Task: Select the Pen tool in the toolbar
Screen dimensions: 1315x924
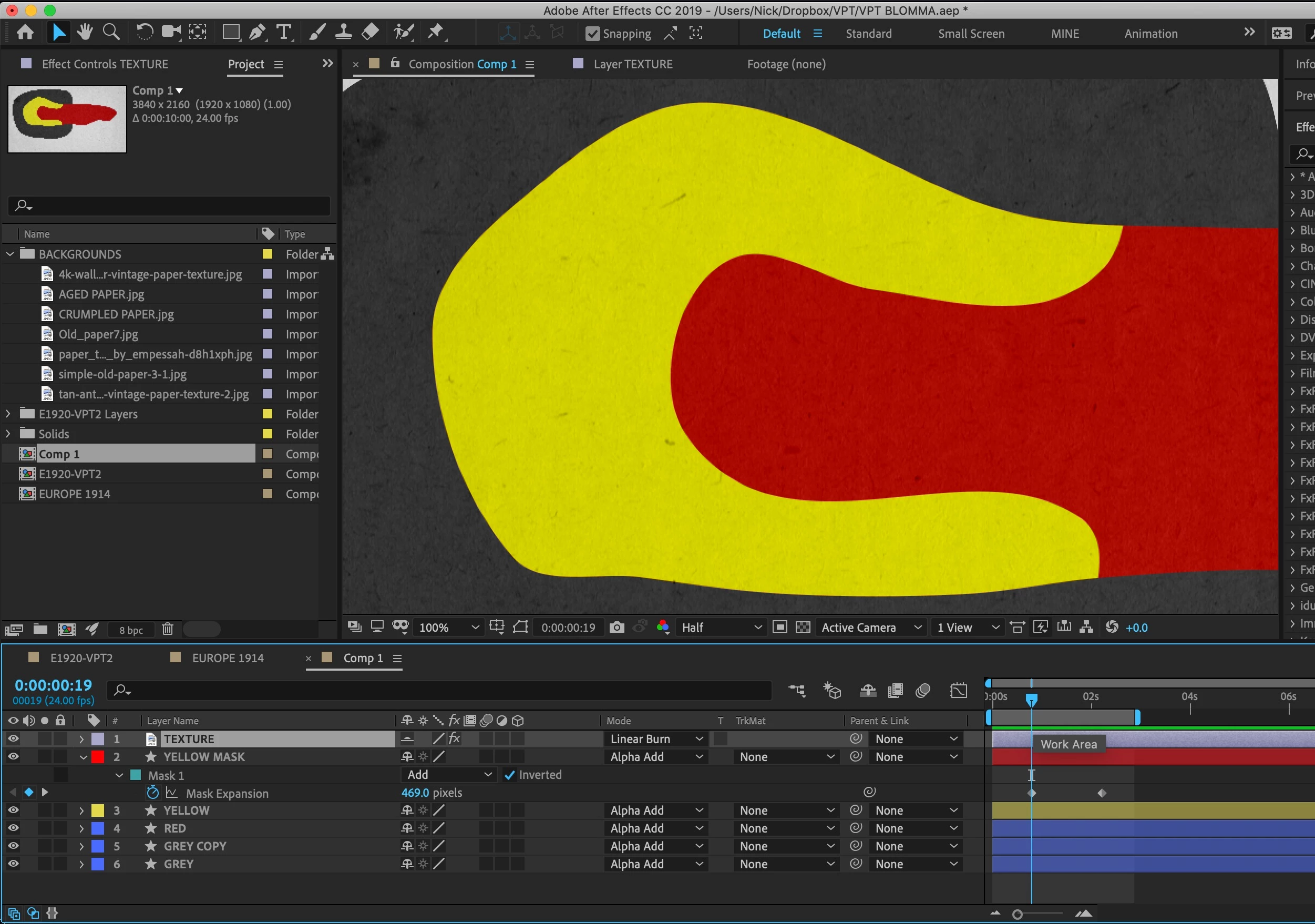Action: [257, 33]
